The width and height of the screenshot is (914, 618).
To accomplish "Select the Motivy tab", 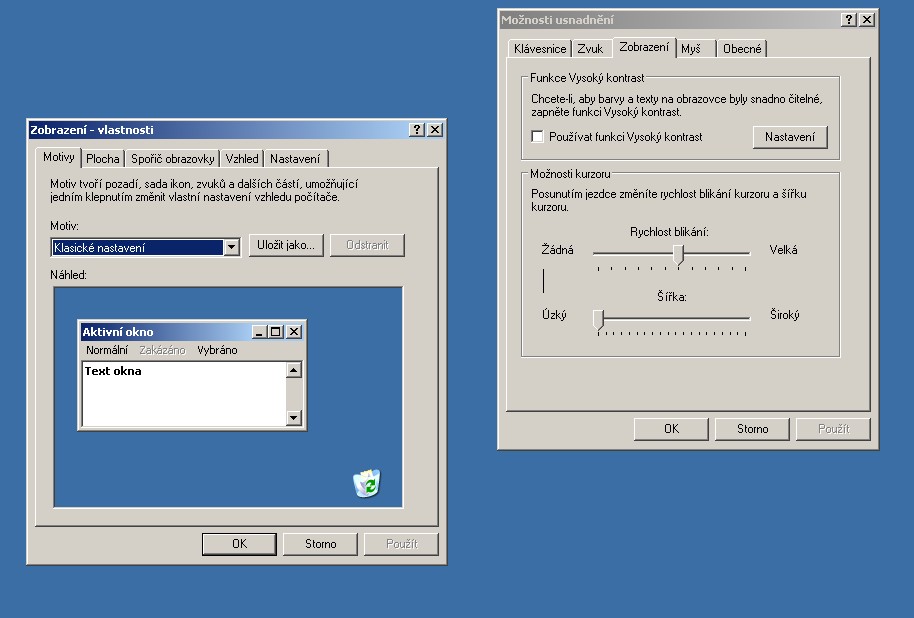I will coord(59,157).
